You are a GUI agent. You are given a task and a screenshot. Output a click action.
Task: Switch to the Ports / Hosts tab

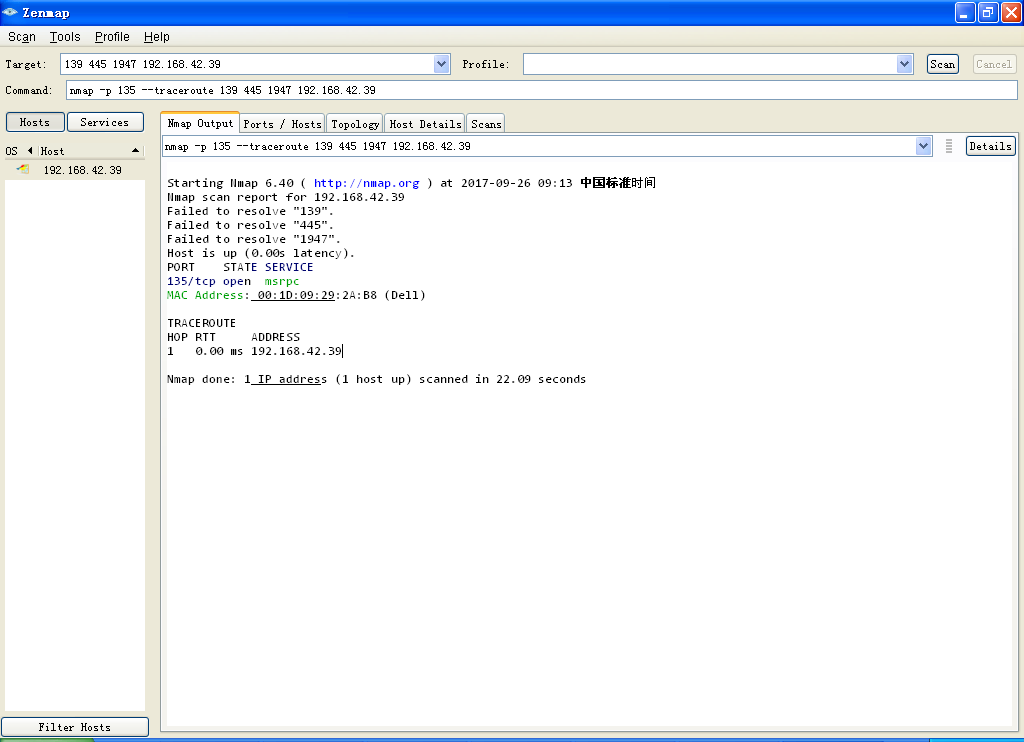282,123
